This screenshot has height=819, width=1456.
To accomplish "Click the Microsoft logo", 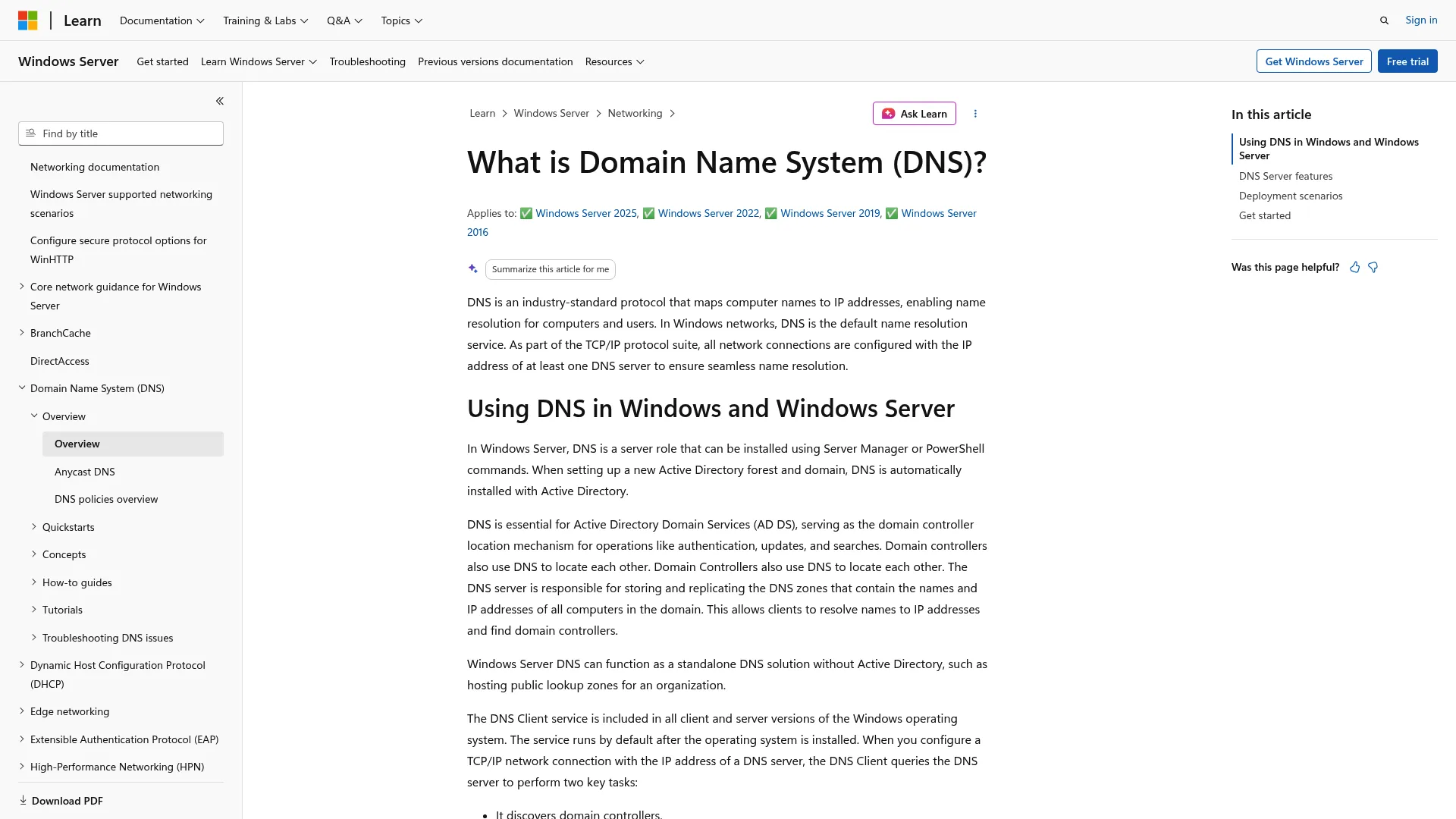I will click(28, 20).
